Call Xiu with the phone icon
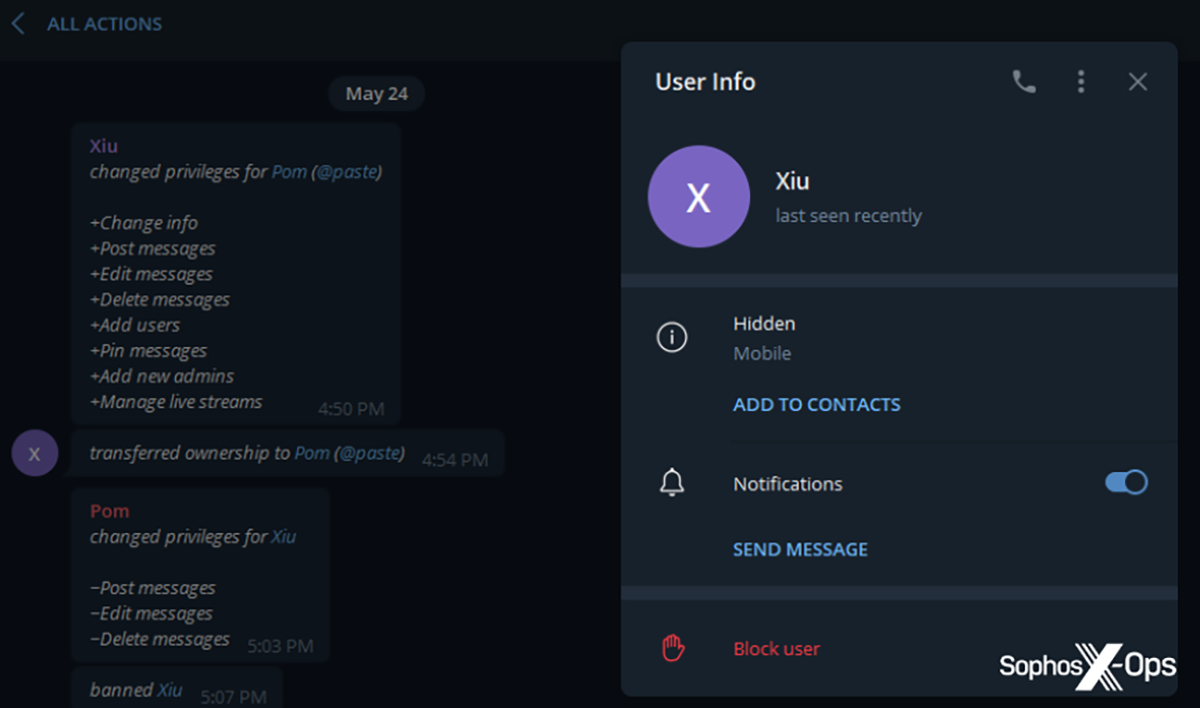Image resolution: width=1200 pixels, height=708 pixels. click(1024, 82)
